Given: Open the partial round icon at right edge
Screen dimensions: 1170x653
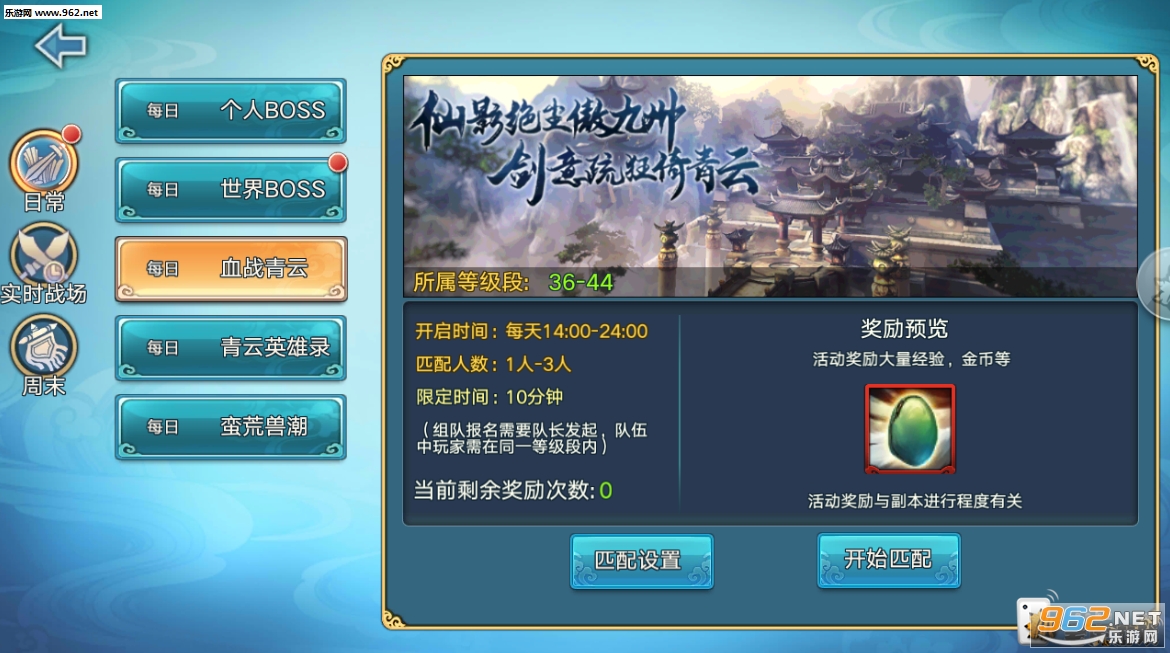Looking at the screenshot, I should coord(1154,284).
